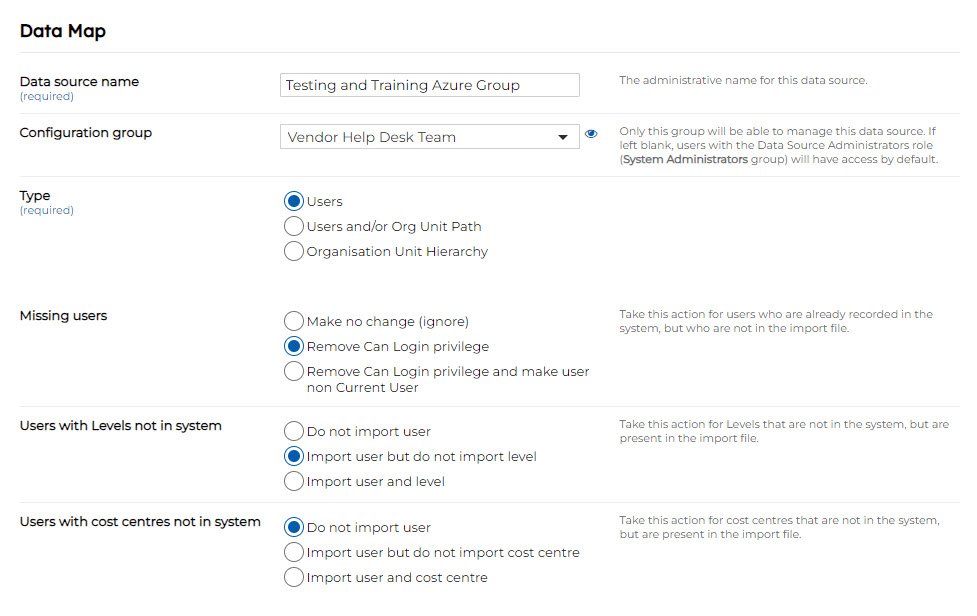Click the Configuration group label
Image resolution: width=977 pixels, height=616 pixels.
(x=86, y=132)
